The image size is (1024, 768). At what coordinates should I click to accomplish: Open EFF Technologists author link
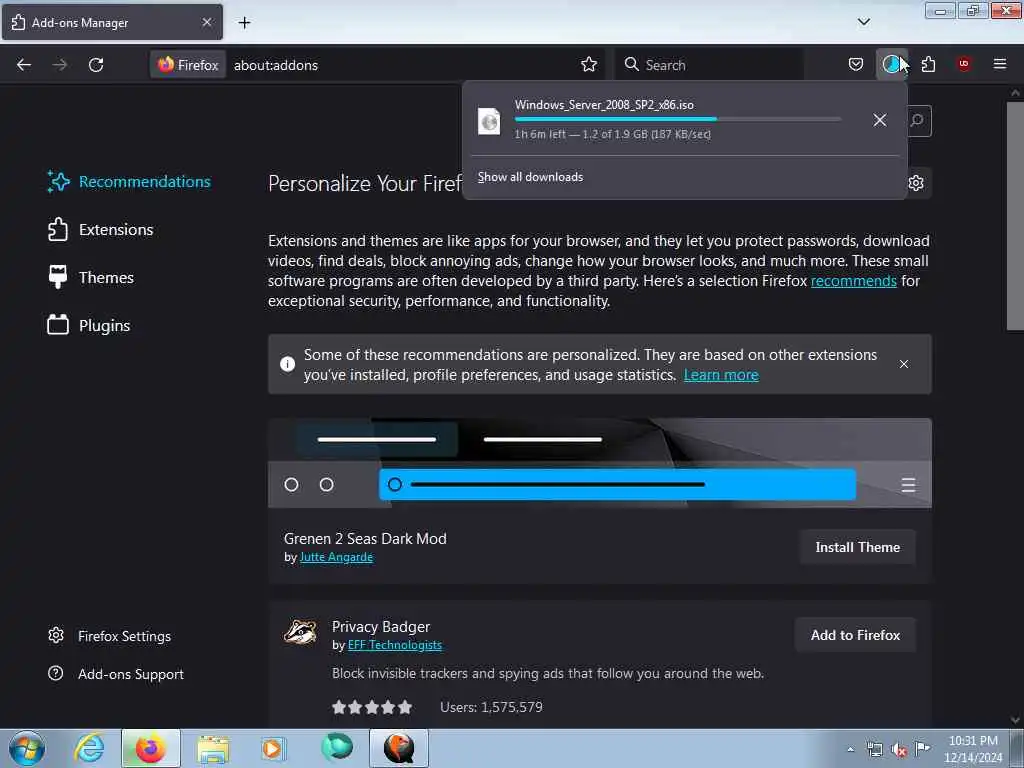(394, 645)
